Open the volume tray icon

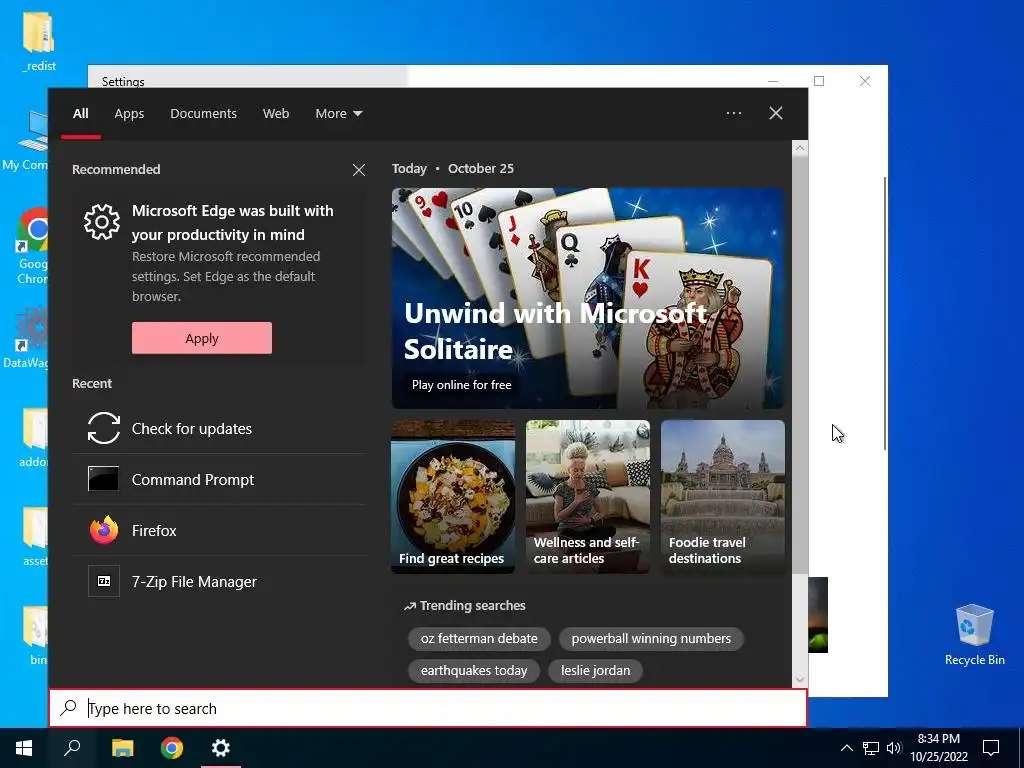[x=894, y=748]
